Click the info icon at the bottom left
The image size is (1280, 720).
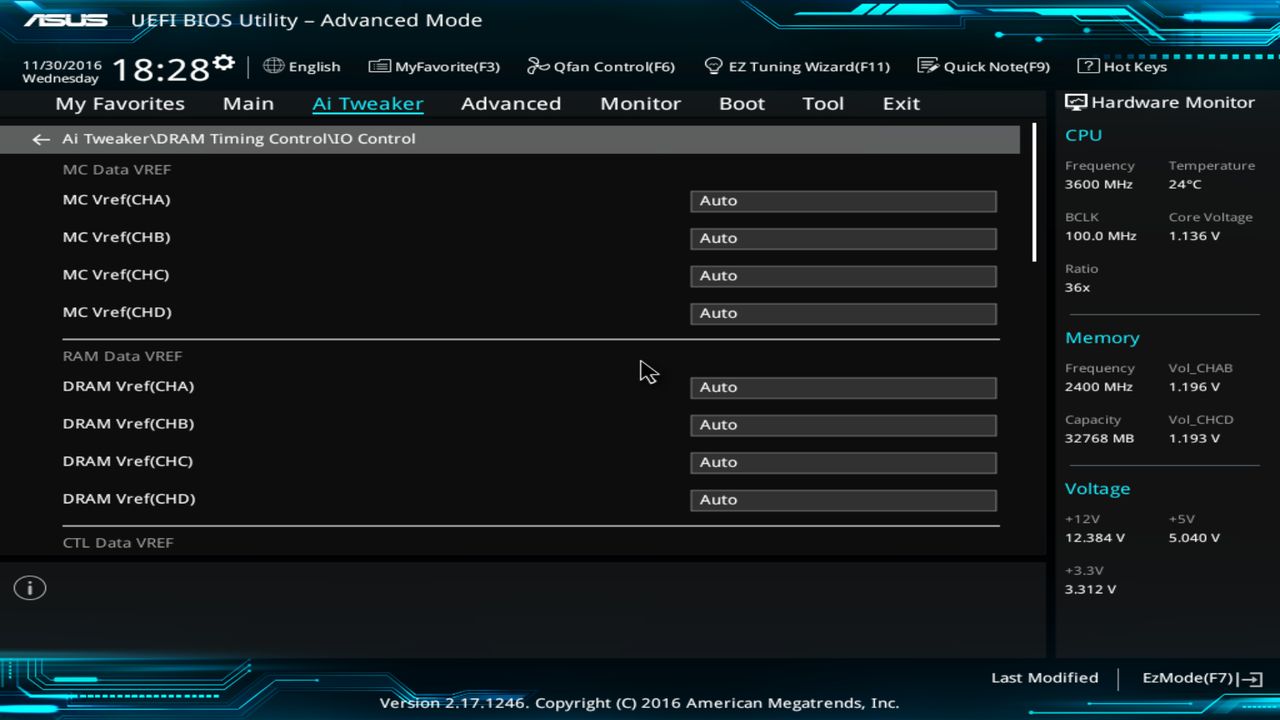[x=29, y=588]
